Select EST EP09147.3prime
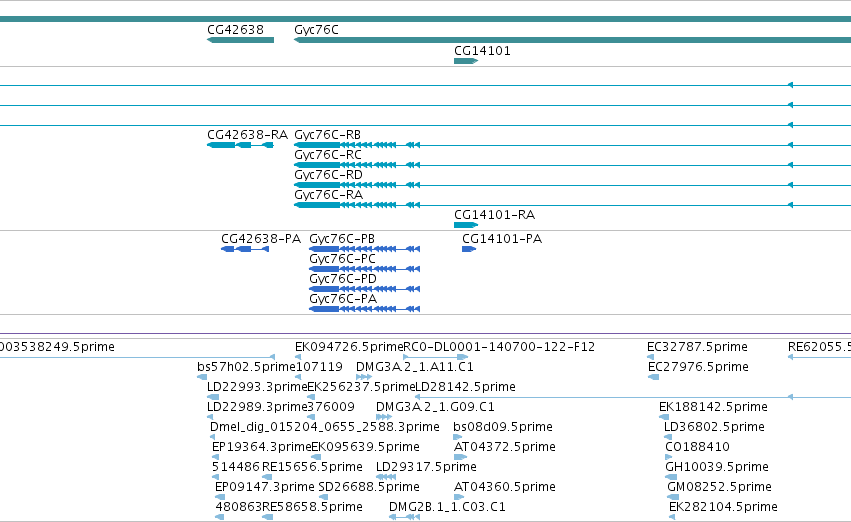This screenshot has height=522, width=851. [265, 487]
